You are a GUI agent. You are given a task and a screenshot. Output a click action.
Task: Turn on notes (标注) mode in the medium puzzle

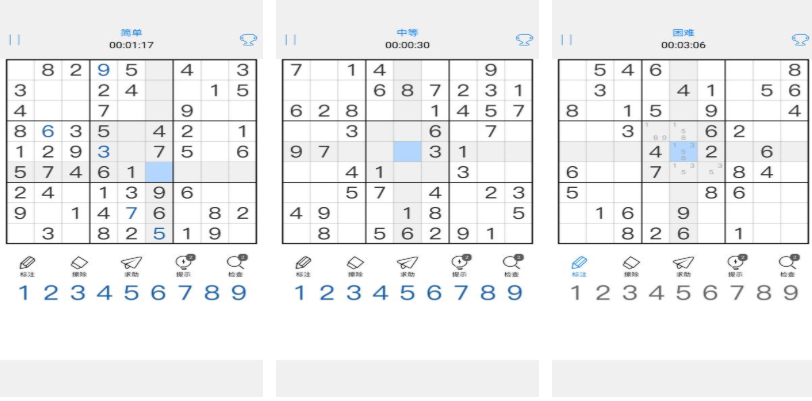pyautogui.click(x=303, y=265)
